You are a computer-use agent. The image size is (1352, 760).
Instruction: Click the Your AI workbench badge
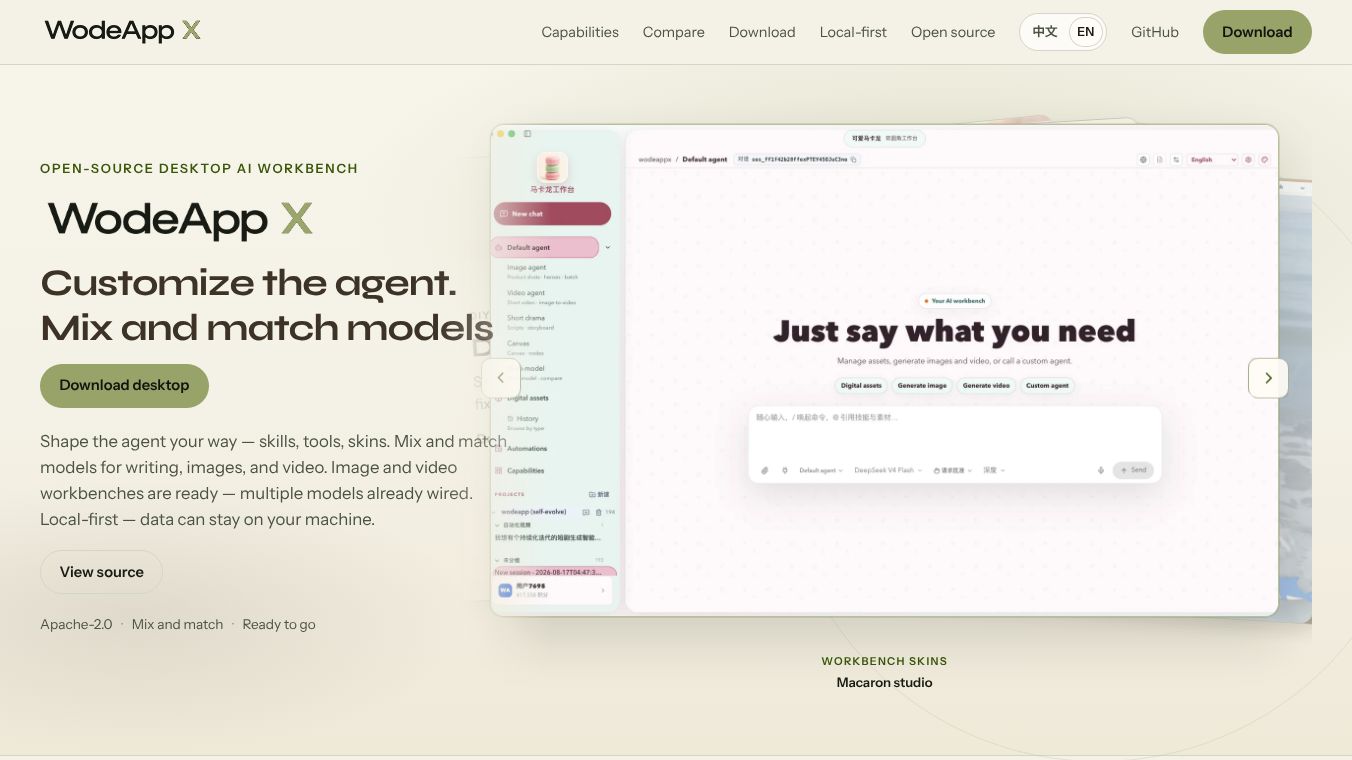[x=954, y=301]
